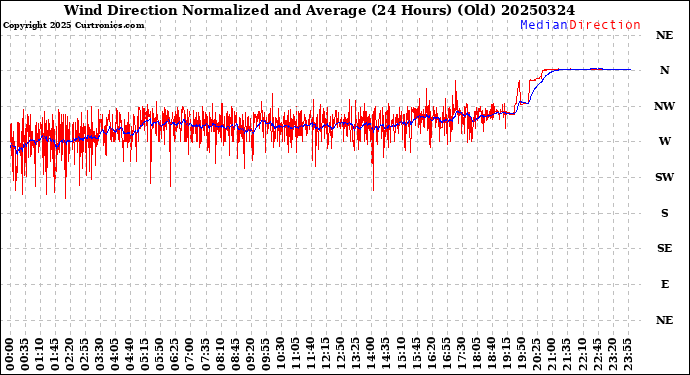
Task: Click the top NE axis label
Action: tap(664, 35)
